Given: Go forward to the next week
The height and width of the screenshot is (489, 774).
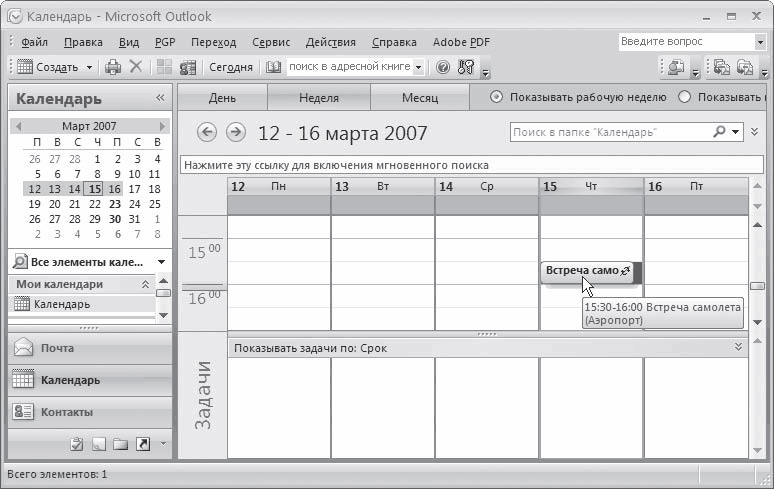Looking at the screenshot, I should 236,132.
